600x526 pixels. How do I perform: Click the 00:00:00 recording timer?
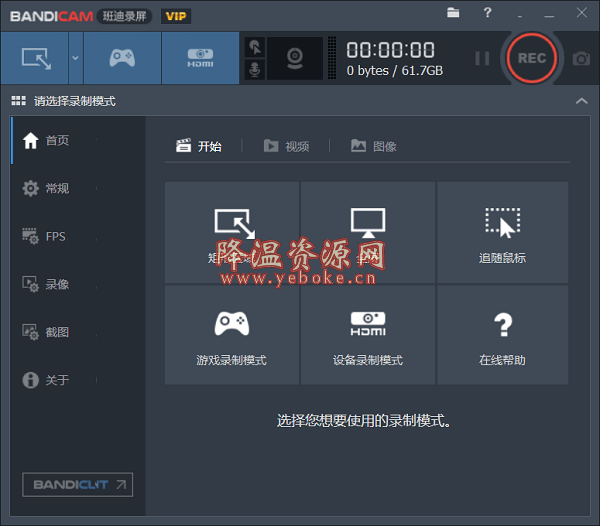pos(390,50)
